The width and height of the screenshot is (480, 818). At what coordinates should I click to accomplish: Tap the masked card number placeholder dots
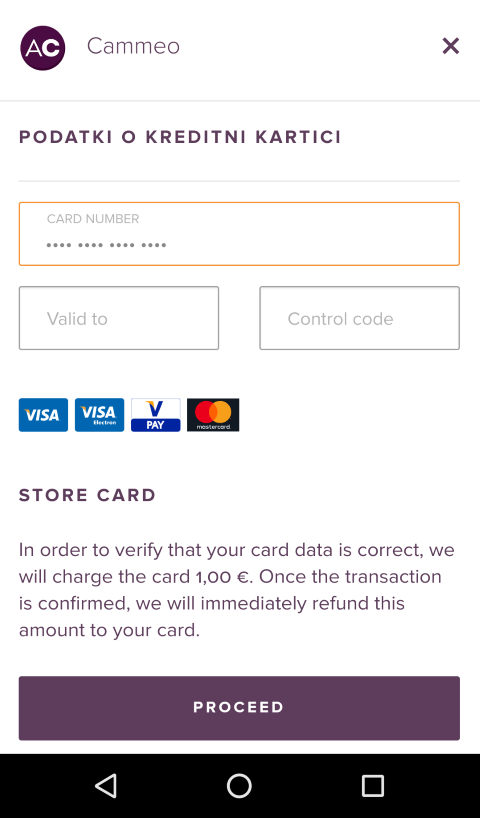(x=106, y=245)
